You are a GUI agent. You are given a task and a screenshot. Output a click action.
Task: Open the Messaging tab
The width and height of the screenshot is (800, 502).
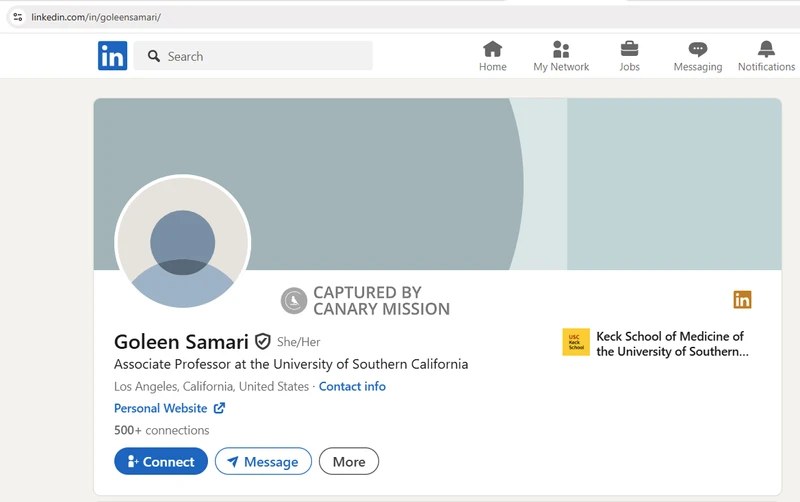[697, 56]
